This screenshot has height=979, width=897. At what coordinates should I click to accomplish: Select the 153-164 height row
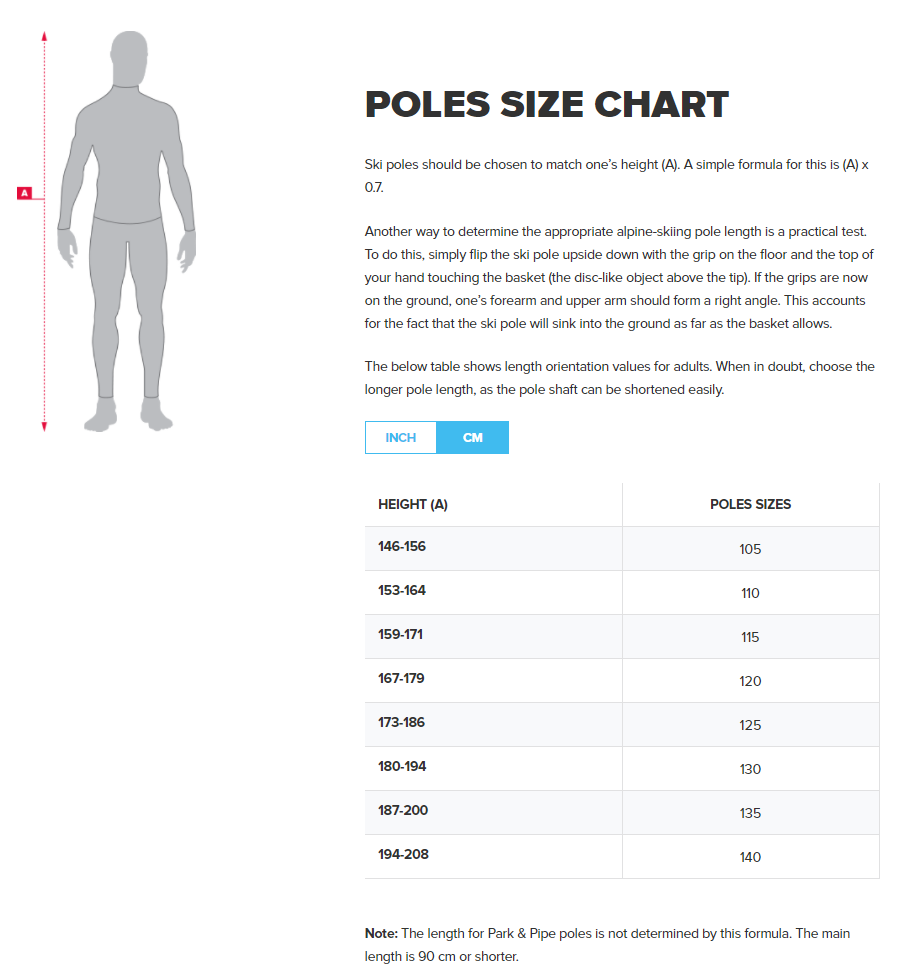pyautogui.click(x=402, y=591)
